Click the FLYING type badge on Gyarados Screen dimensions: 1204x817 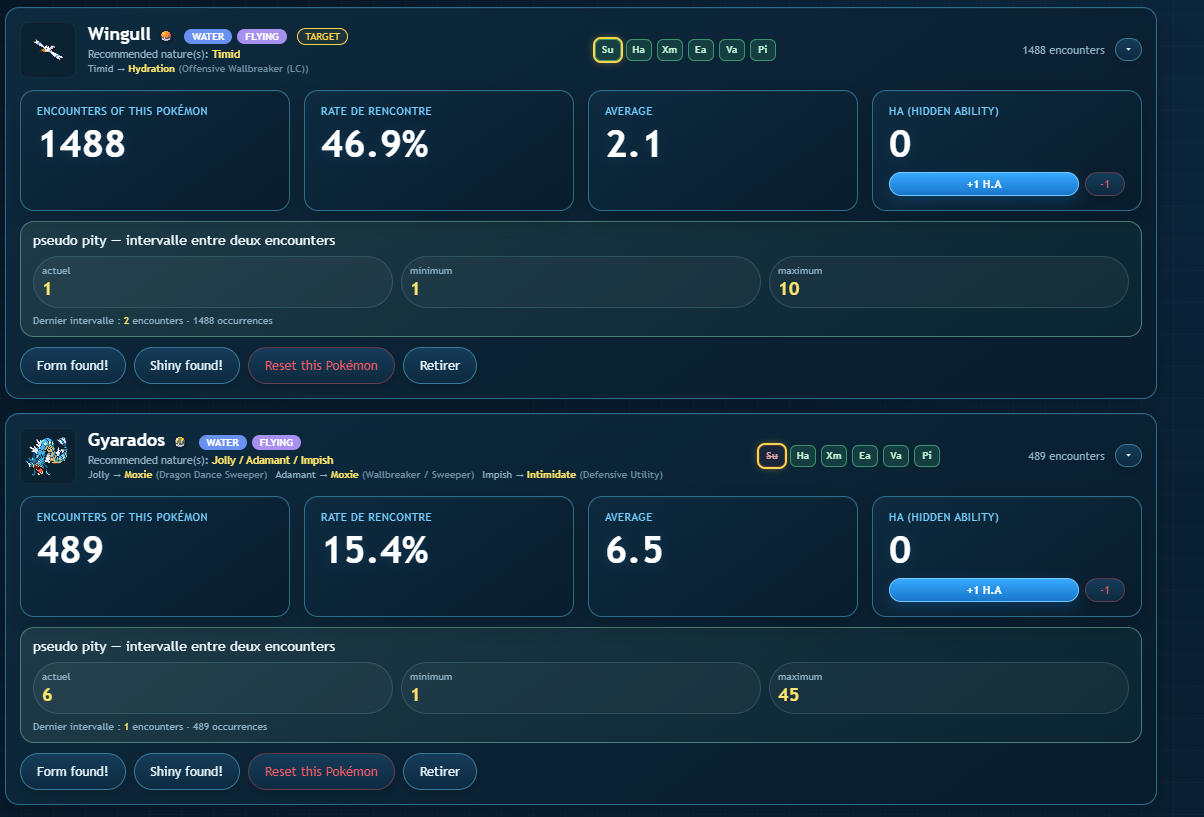click(x=276, y=443)
